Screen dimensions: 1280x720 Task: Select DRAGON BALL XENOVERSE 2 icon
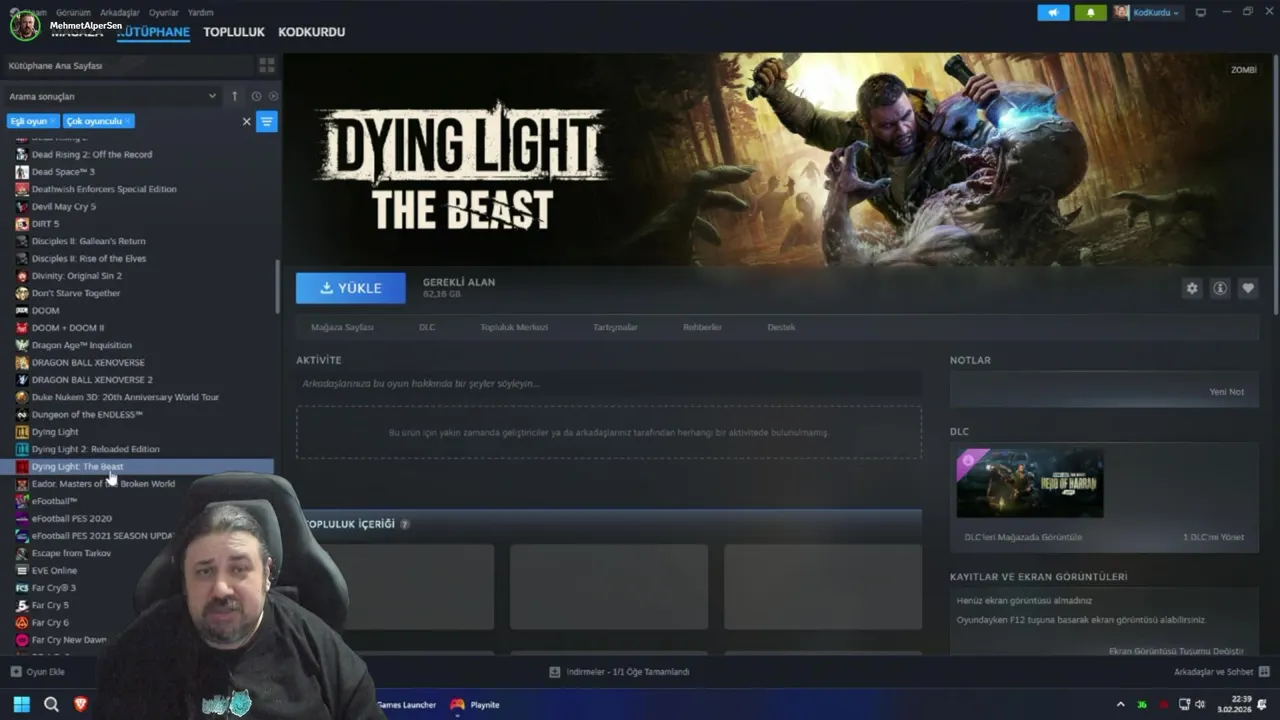[22, 380]
